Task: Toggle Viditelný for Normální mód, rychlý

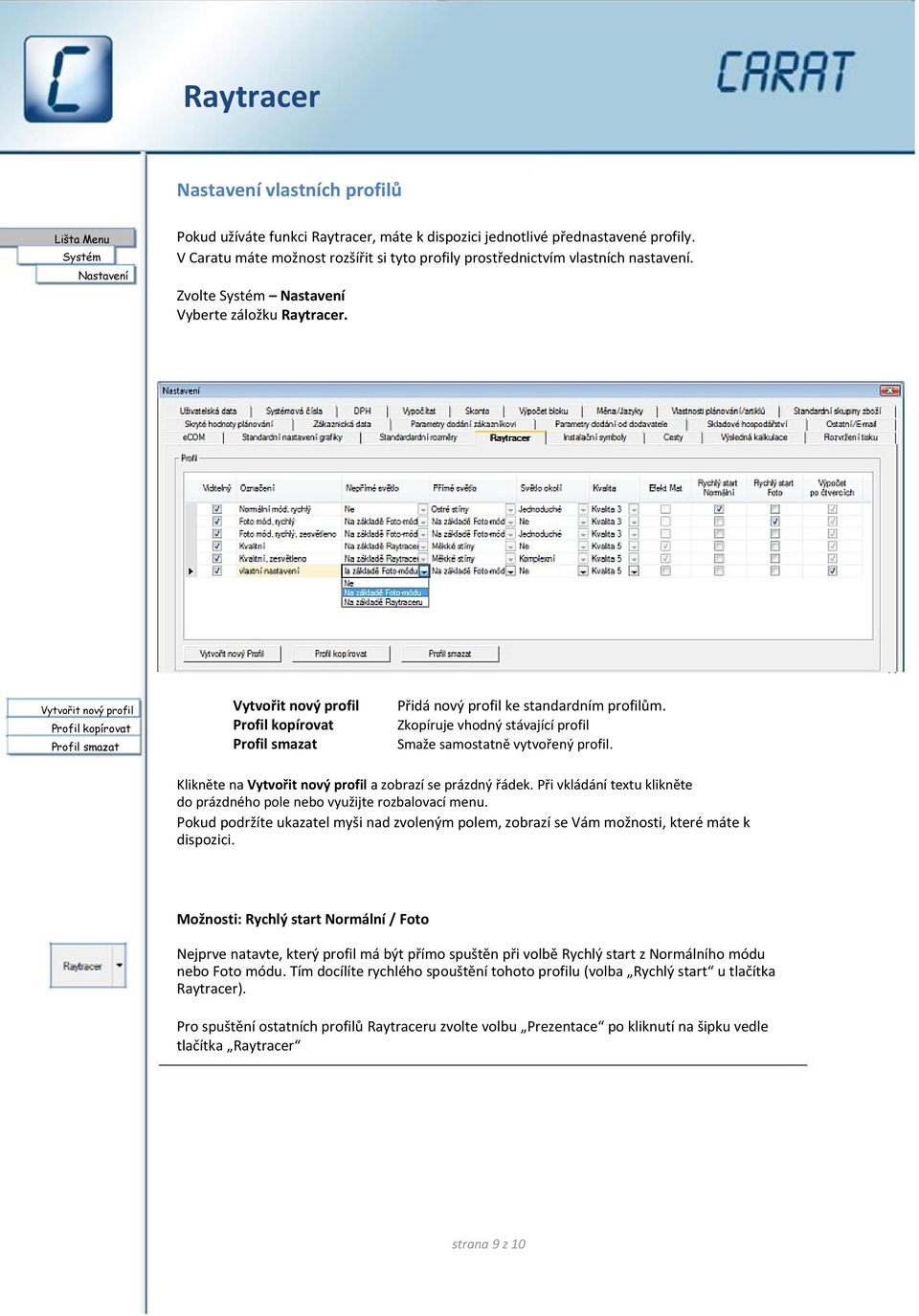Action: [x=217, y=509]
